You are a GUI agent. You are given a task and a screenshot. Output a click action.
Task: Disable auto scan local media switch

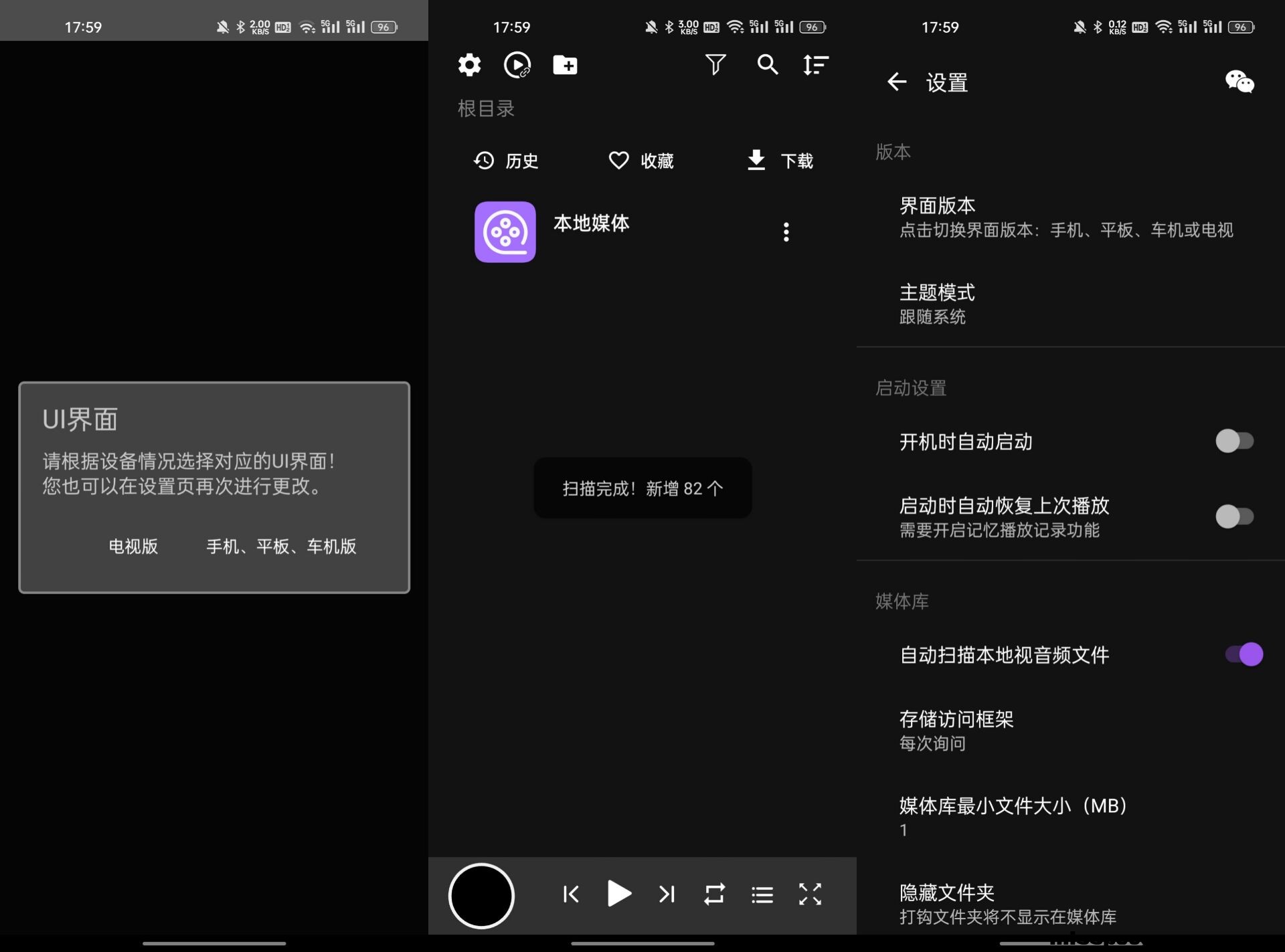[x=1244, y=654]
